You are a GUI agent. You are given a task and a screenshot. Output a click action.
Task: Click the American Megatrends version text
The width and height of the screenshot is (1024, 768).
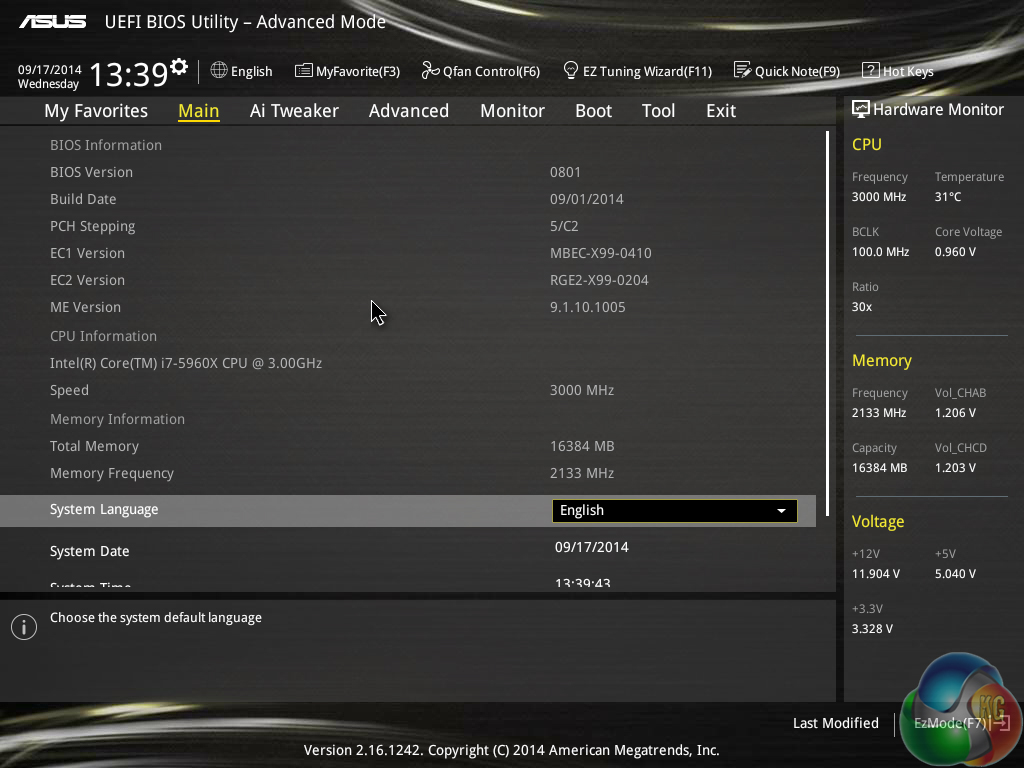point(511,750)
